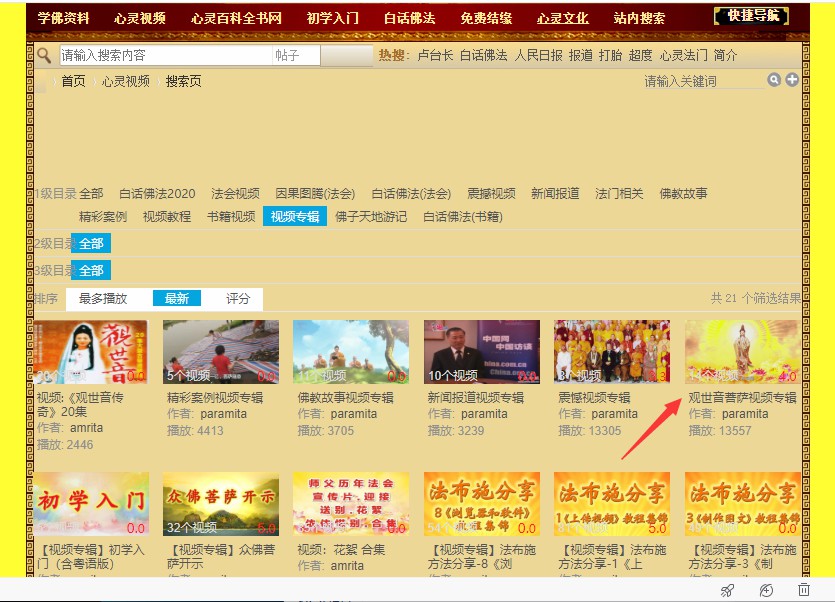Open the 观世音菩萨视频专辑 thumbnail

(742, 352)
